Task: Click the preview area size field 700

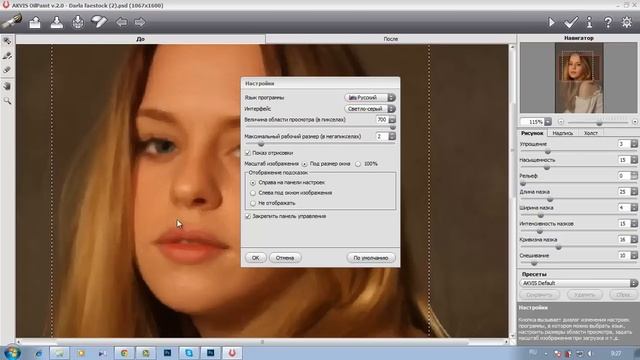Action: 382,120
